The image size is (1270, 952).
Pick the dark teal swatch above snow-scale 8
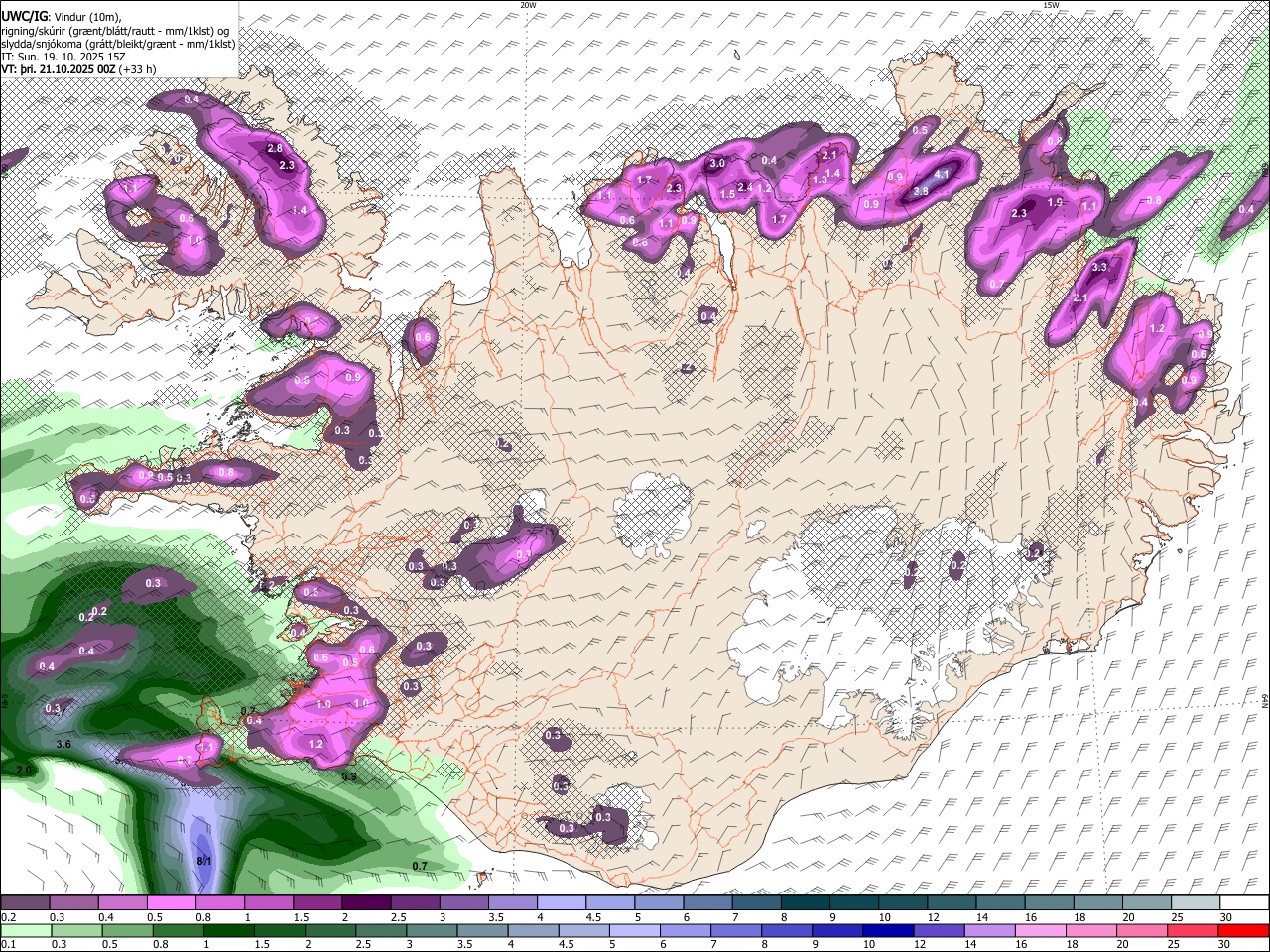tap(805, 902)
